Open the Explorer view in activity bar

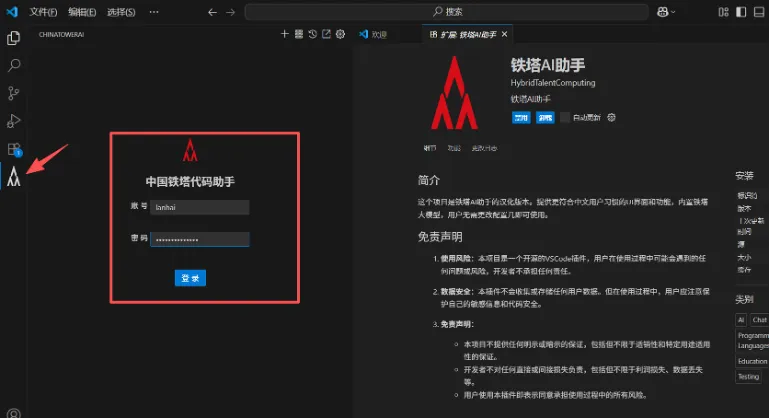[14, 38]
